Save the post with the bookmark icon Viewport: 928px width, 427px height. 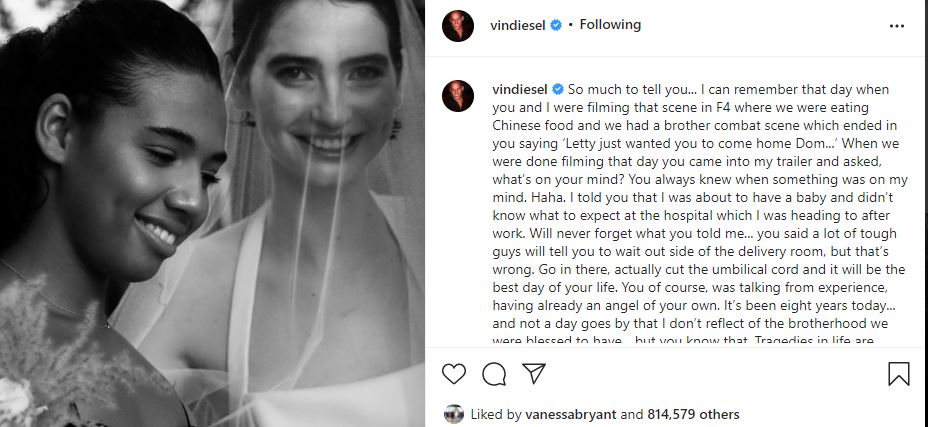[x=898, y=374]
